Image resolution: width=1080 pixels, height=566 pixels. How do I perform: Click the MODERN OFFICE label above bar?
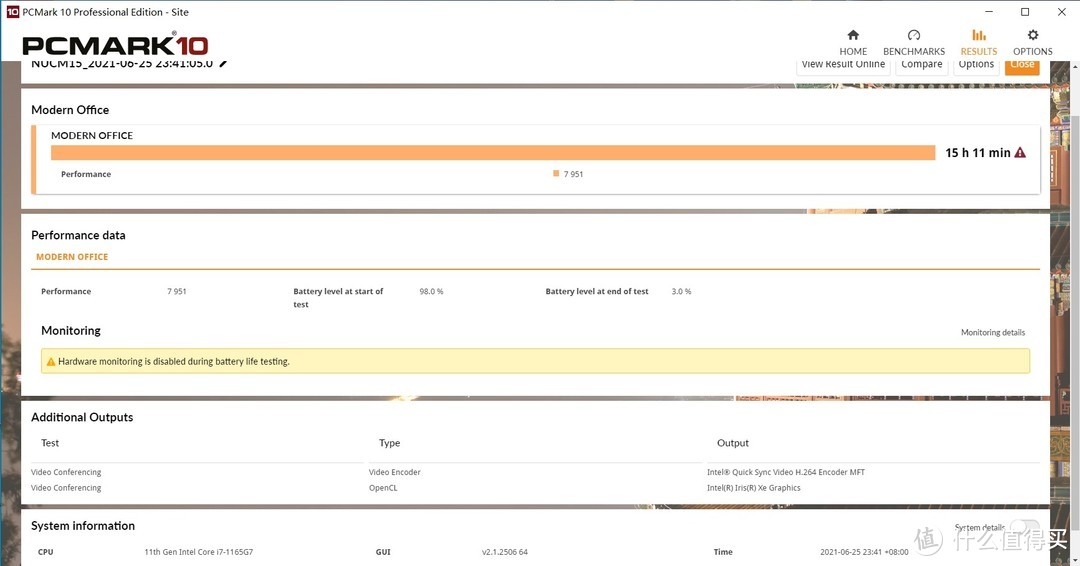92,136
